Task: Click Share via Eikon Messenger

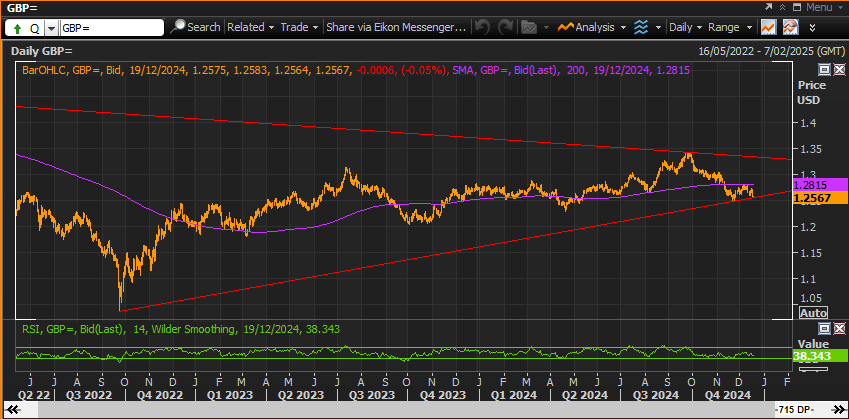Action: [x=396, y=27]
